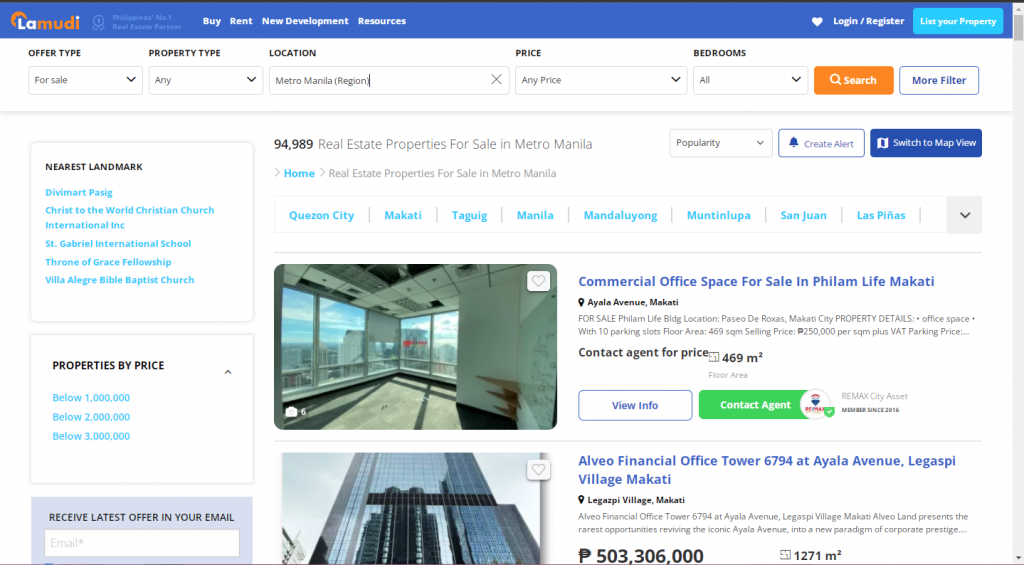This screenshot has height=565, width=1024.
Task: Open the Buy menu
Action: point(212,21)
